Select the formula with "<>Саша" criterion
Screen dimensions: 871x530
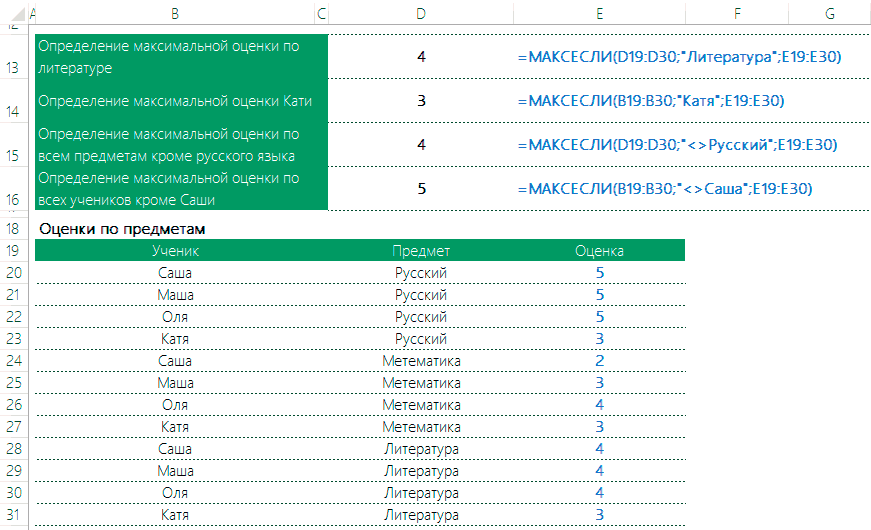(x=664, y=188)
